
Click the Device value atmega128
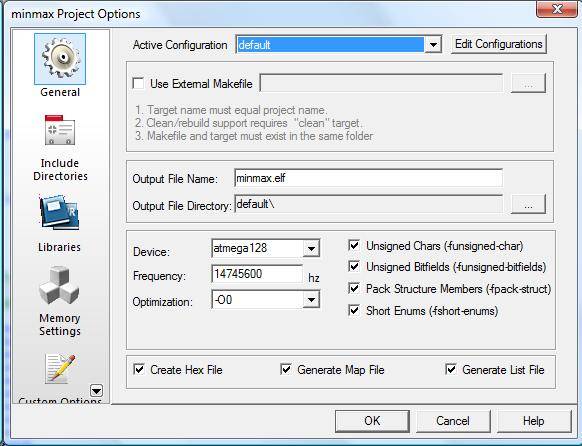240,248
